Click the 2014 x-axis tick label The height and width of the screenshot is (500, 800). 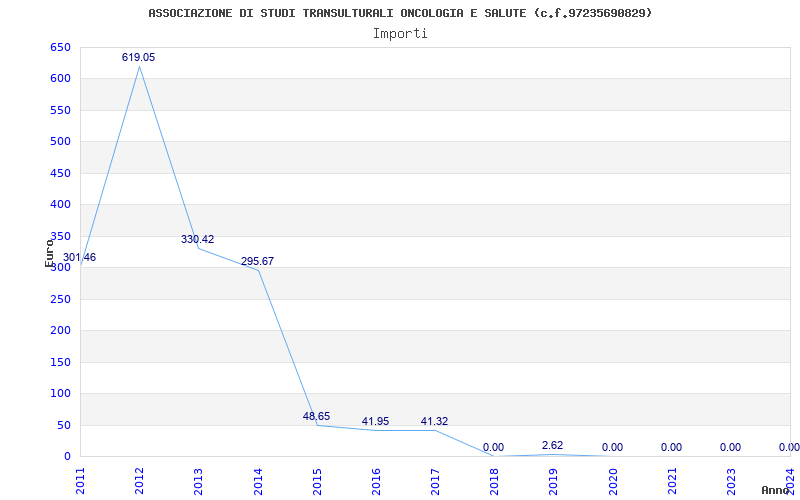258,482
